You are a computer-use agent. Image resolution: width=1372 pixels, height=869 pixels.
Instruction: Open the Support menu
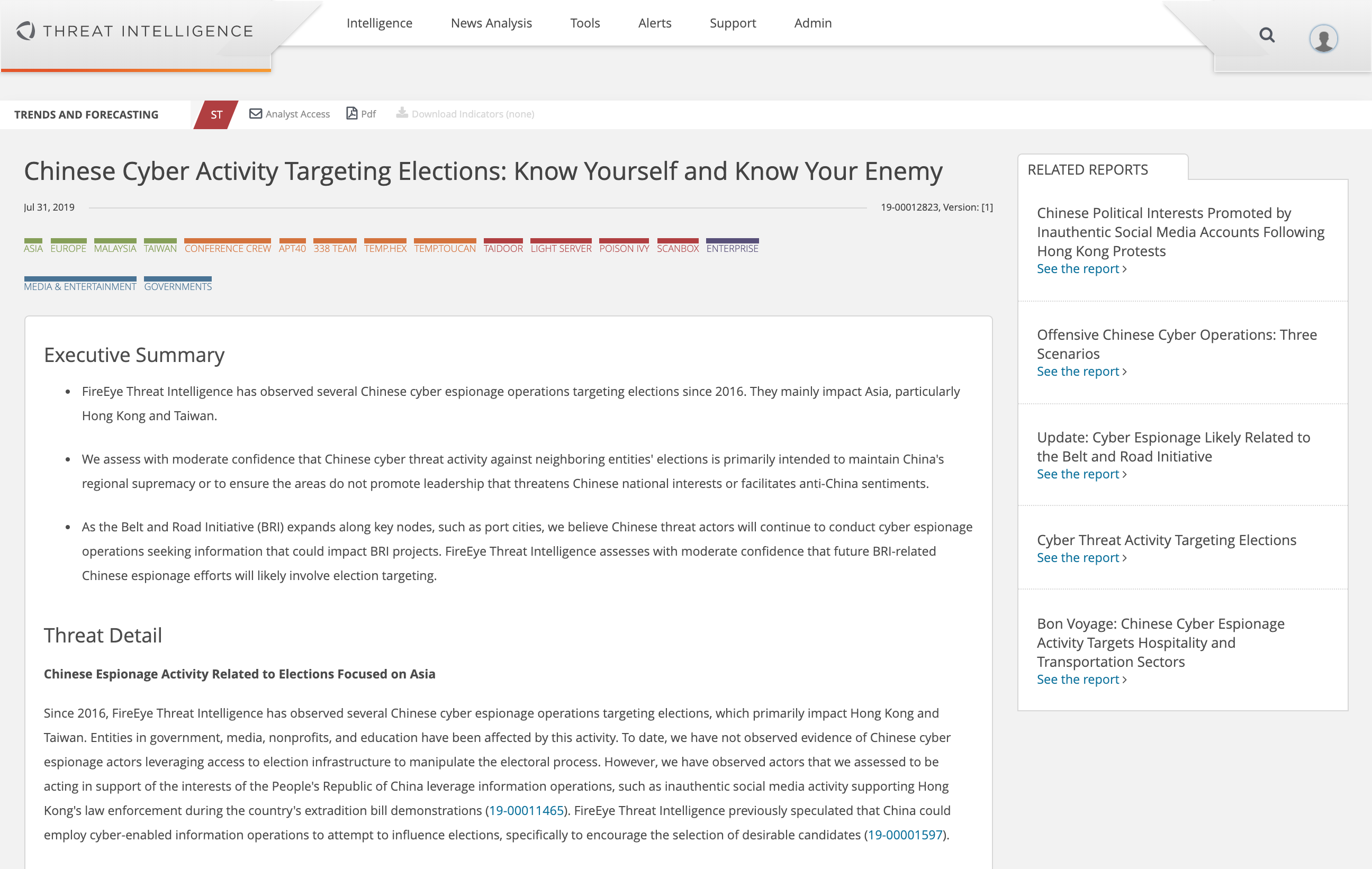733,23
